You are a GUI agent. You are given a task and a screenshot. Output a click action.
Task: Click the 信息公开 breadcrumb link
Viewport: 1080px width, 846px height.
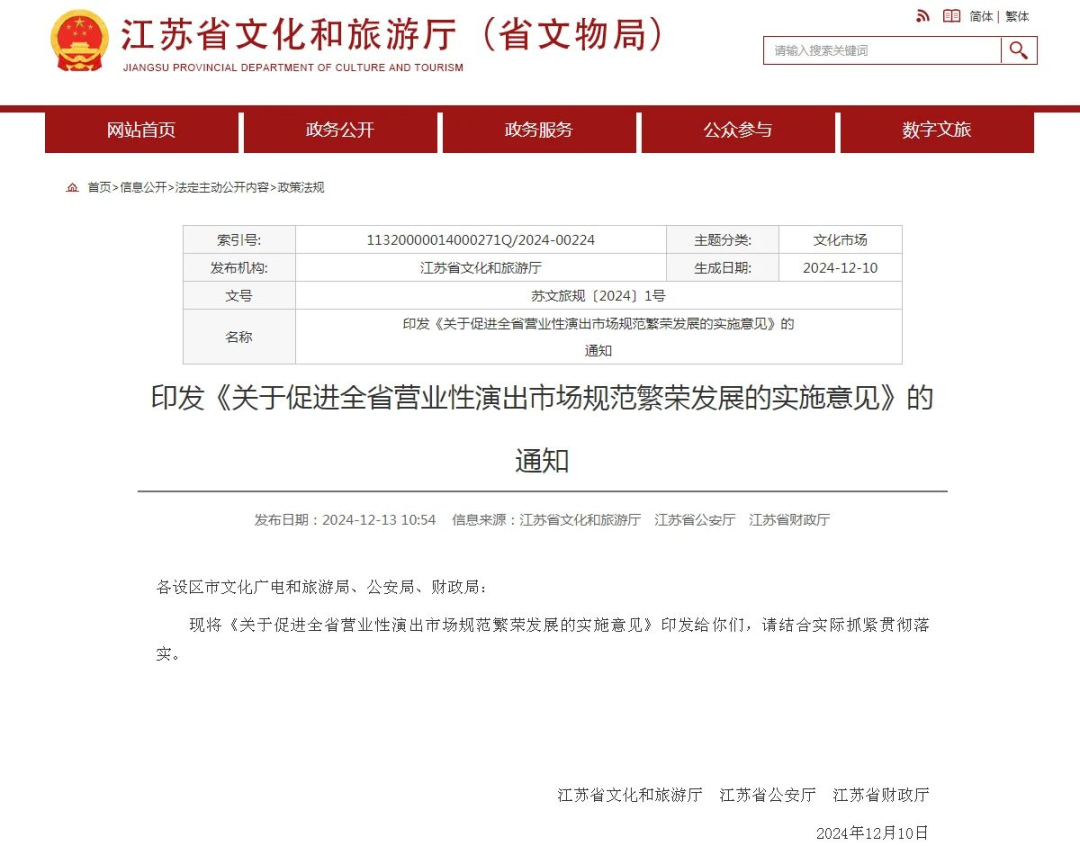click(142, 187)
